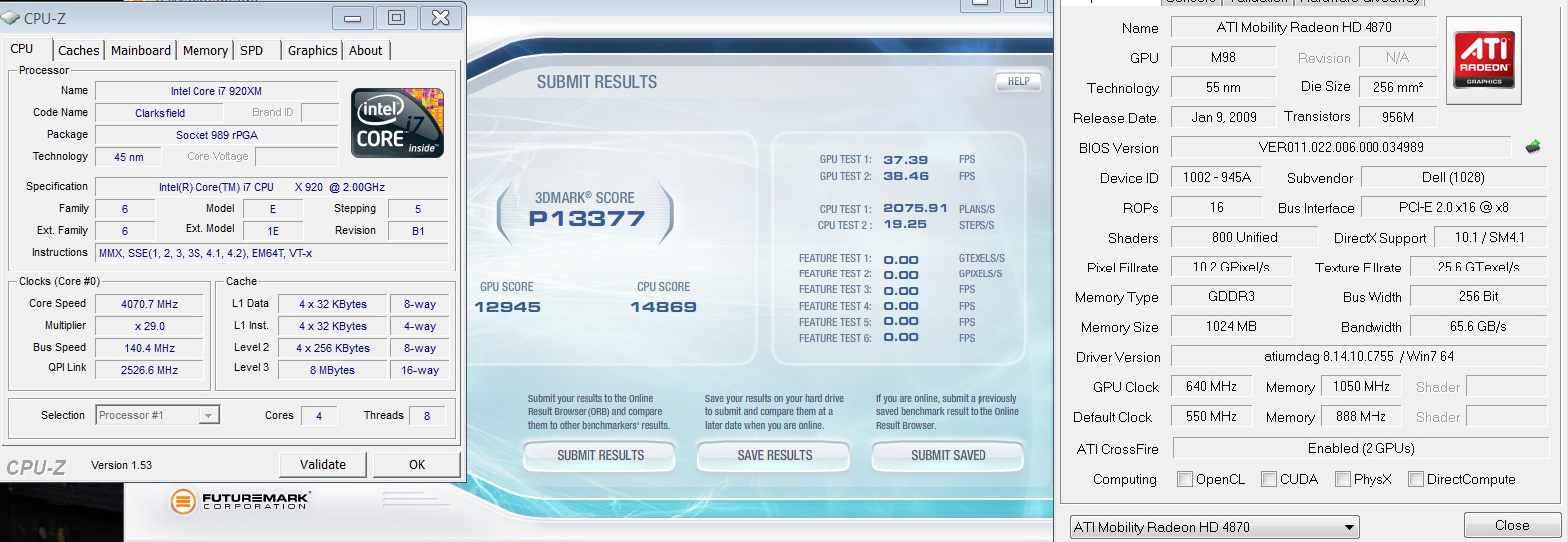Click the GPU Clock 640 MHz value
Screen dimensions: 1568x542
click(1211, 386)
